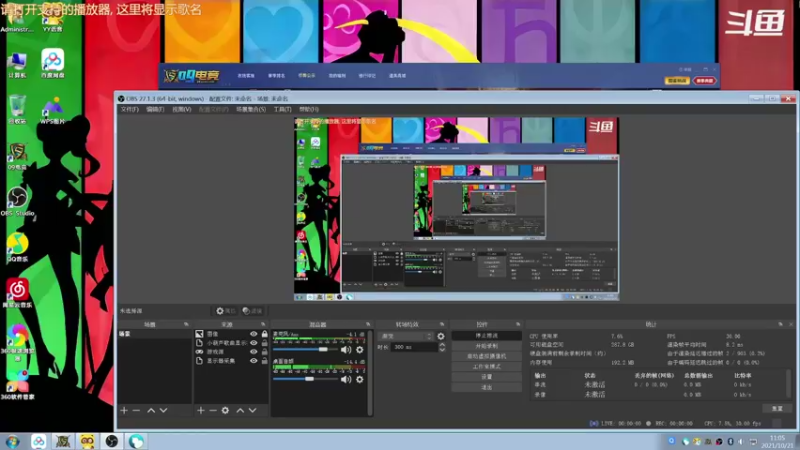Add a new source with plus icon
Screen dimensions: 800x450
(x=201, y=410)
